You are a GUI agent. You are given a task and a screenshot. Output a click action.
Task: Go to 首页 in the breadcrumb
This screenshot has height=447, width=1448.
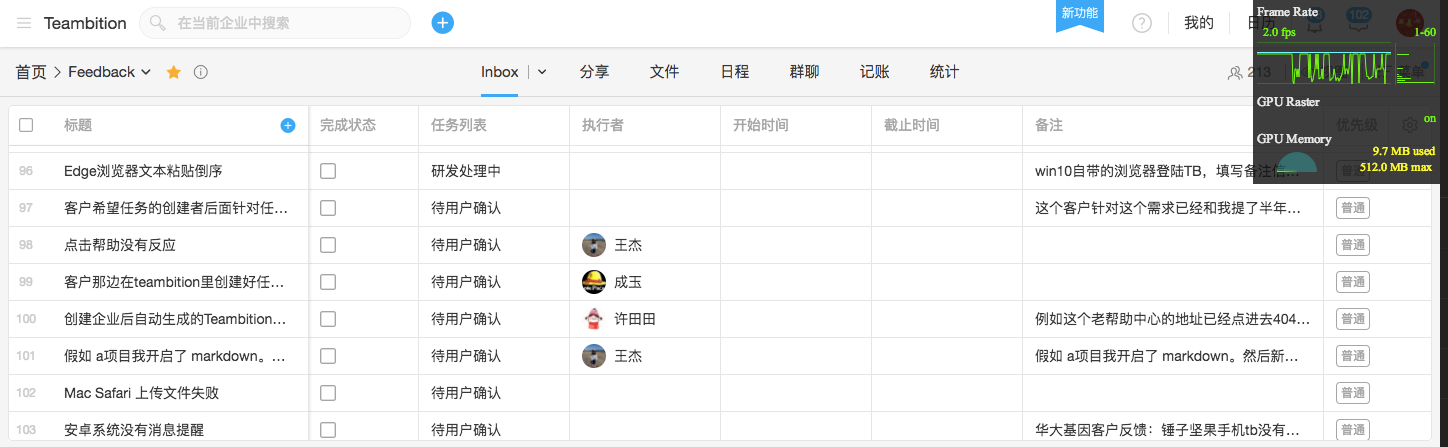(31, 72)
